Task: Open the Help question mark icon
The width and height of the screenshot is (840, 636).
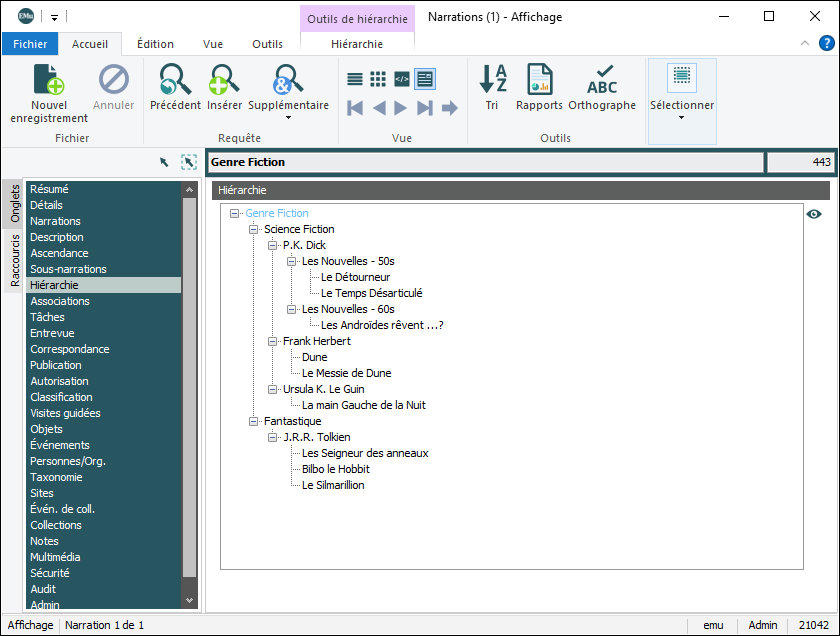Action: click(827, 43)
